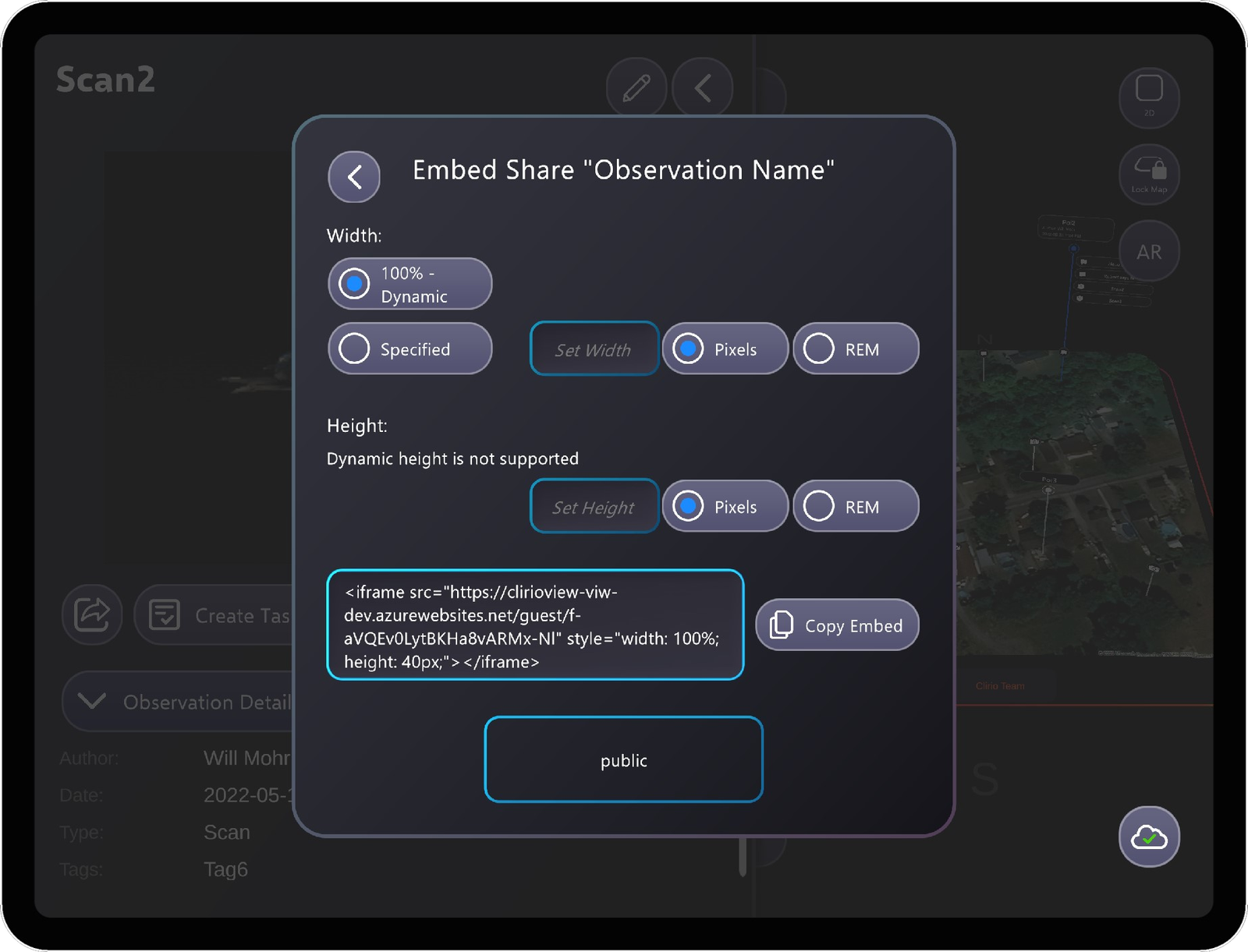Focus the Set Width input field
The height and width of the screenshot is (952, 1248).
click(594, 349)
